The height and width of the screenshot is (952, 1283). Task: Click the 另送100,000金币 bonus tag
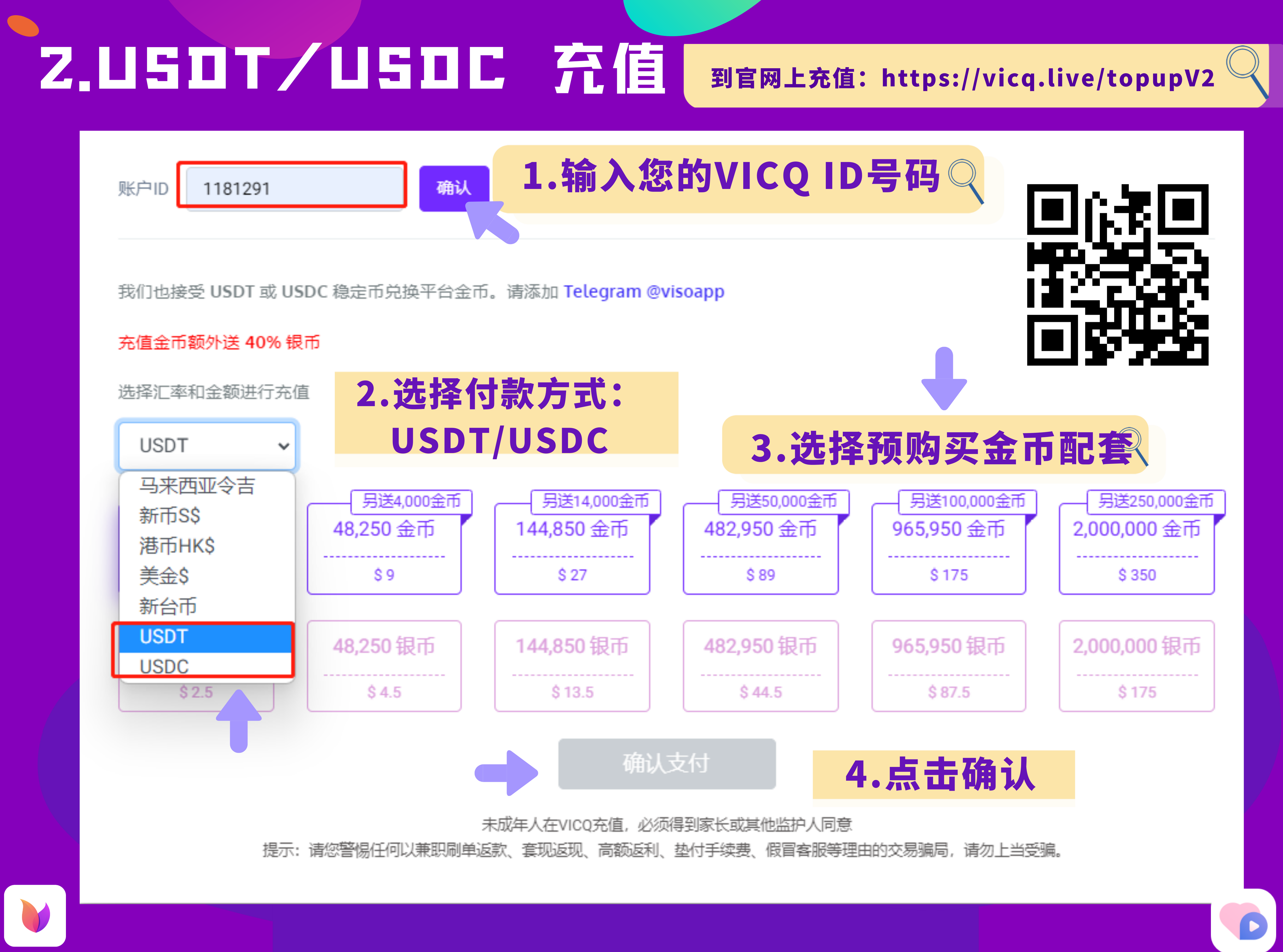[968, 501]
